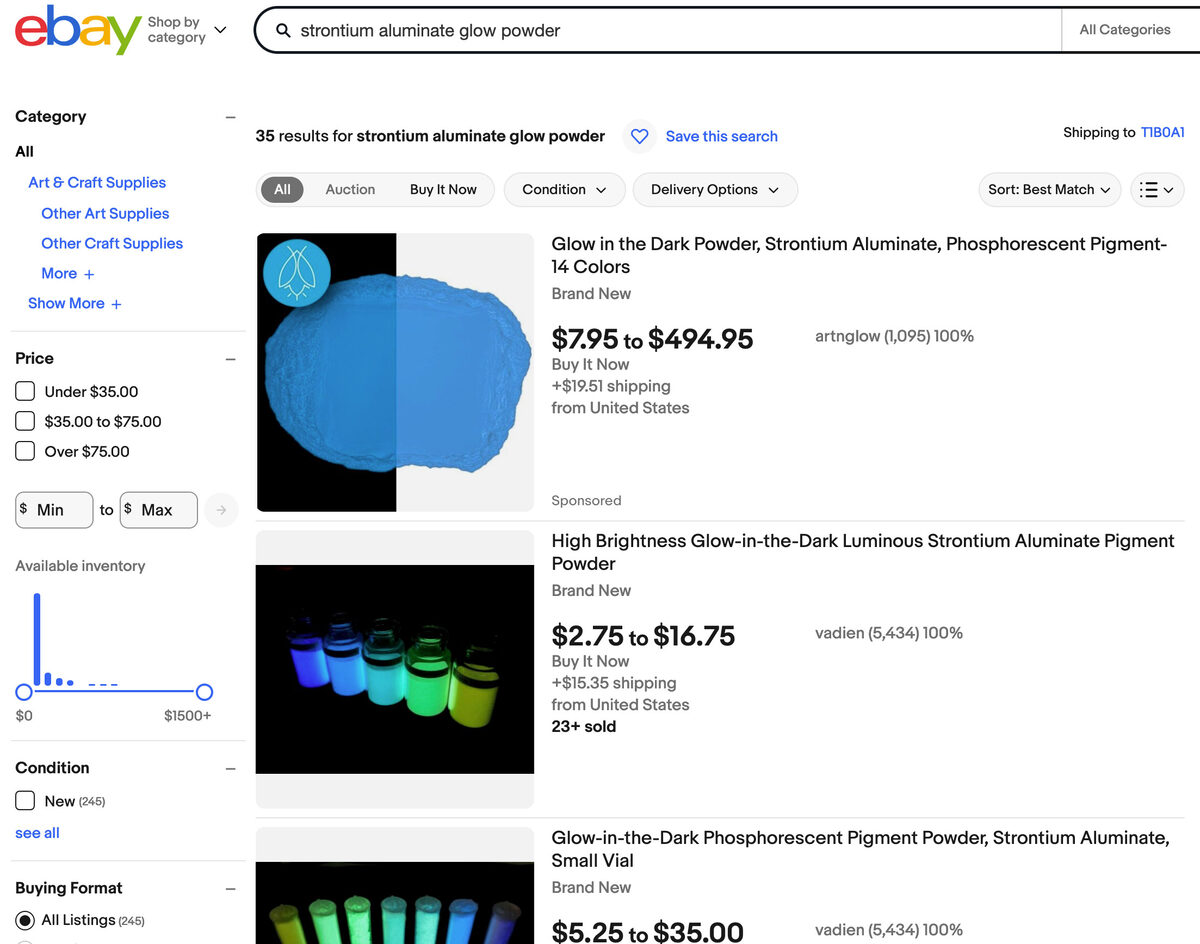Click +$19.51 shipping text
1200x944 pixels.
coord(611,387)
